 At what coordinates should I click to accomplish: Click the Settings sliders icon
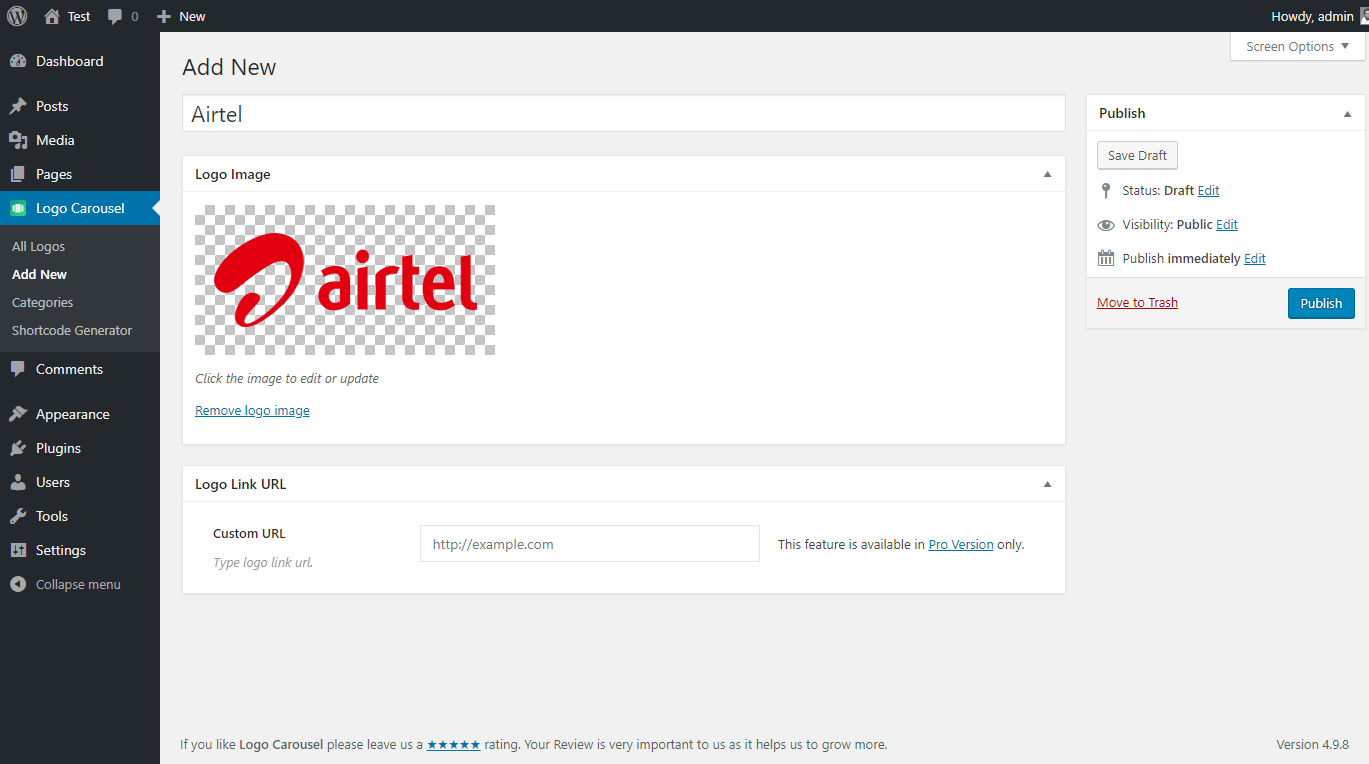click(x=18, y=550)
